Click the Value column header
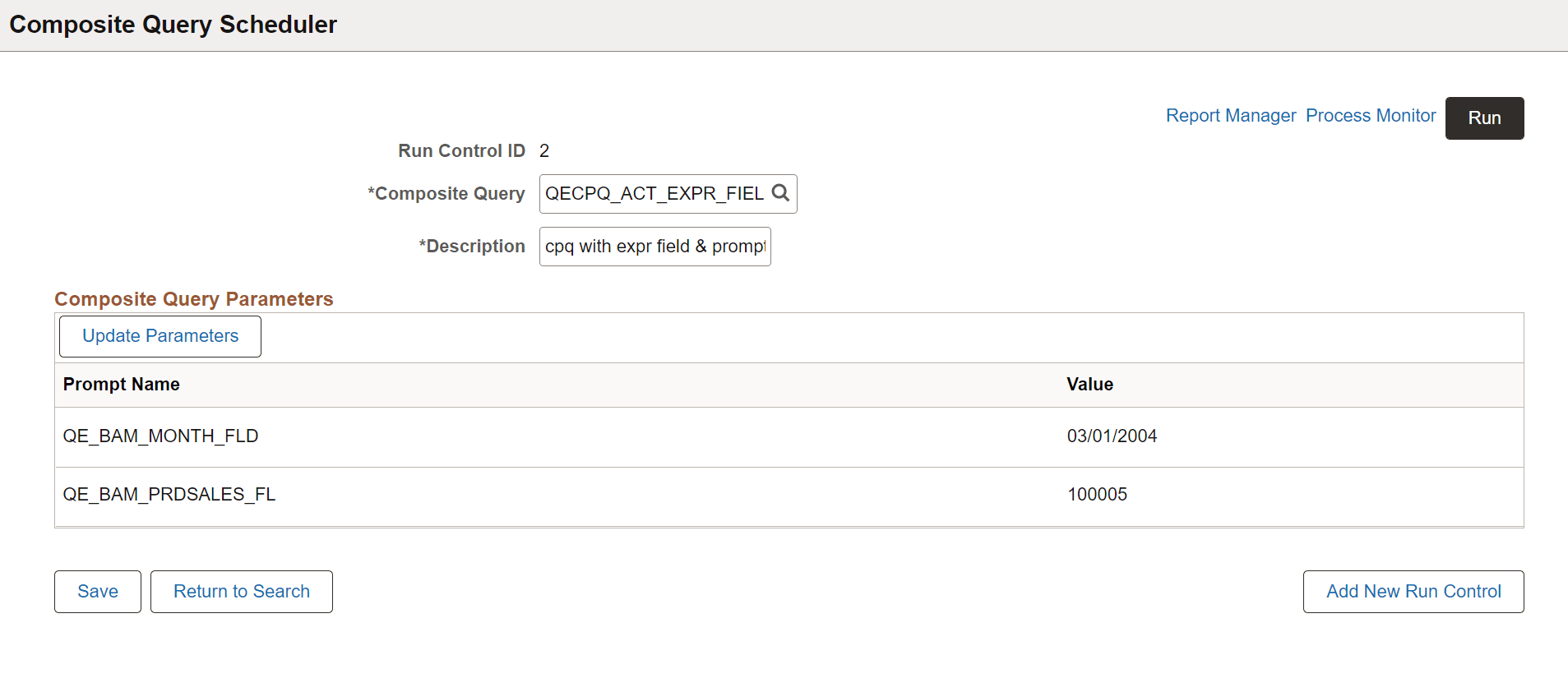 [1089, 384]
